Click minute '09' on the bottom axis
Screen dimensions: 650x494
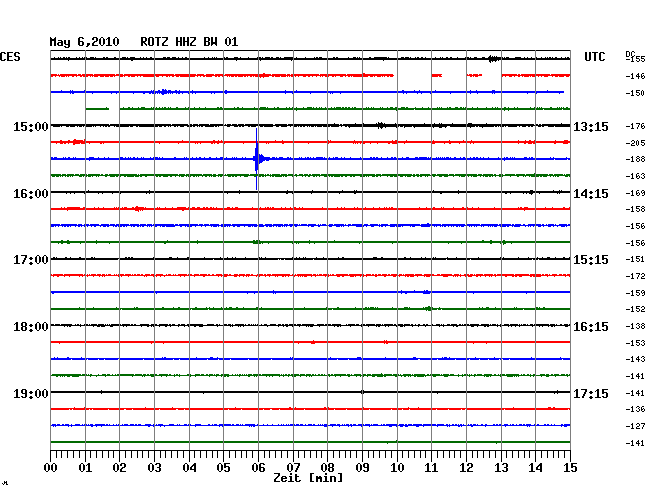(x=362, y=467)
